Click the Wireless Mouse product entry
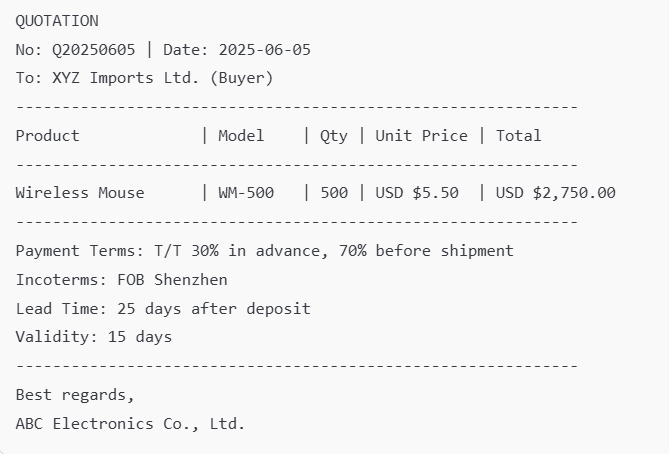Viewport: 669px width, 454px height. coord(80,193)
